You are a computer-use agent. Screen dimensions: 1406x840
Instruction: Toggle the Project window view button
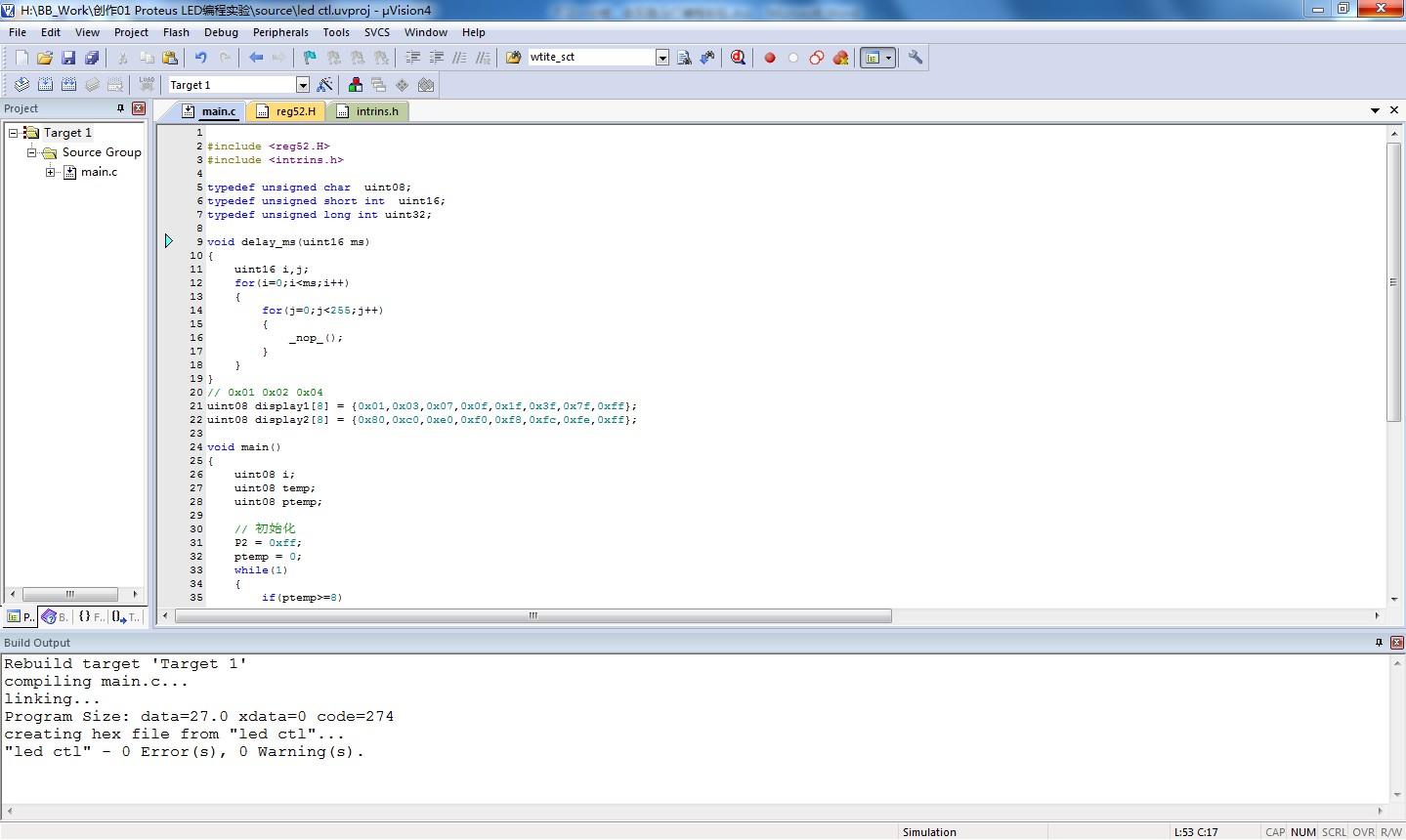872,58
